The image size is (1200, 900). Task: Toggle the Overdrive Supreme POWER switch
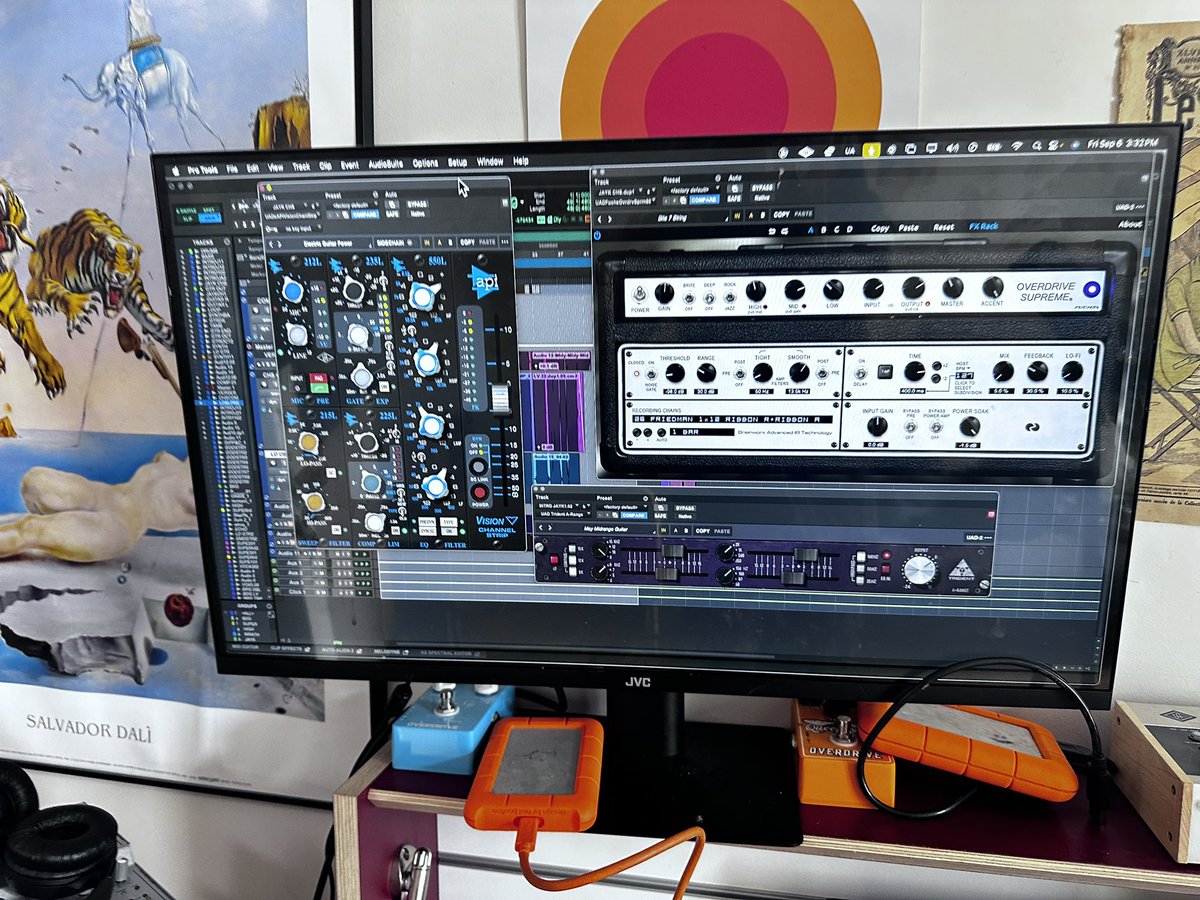coord(638,293)
